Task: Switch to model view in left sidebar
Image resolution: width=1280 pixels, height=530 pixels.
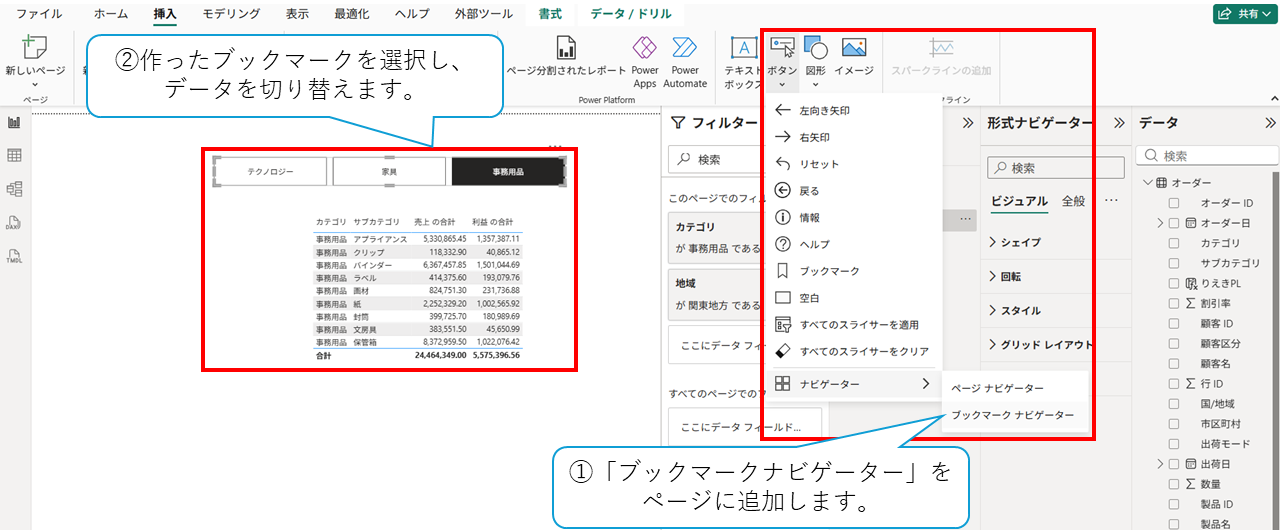Action: click(x=14, y=189)
